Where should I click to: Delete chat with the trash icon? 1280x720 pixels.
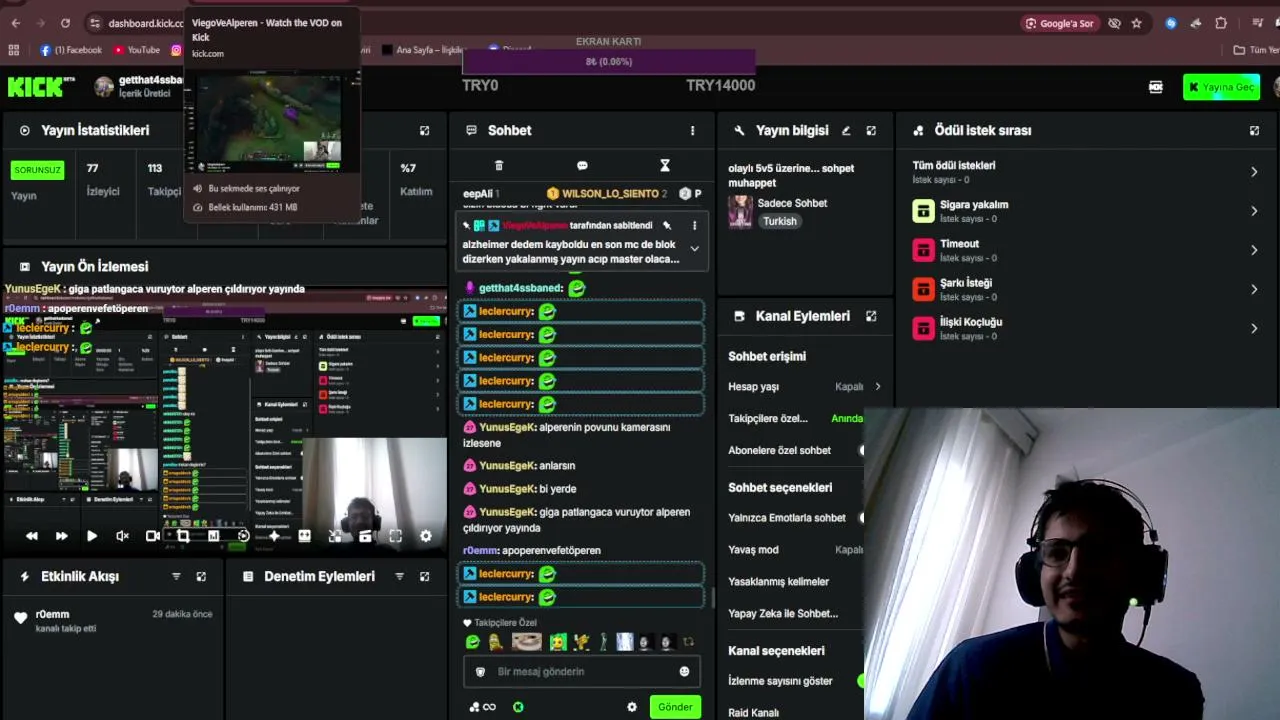(x=499, y=165)
